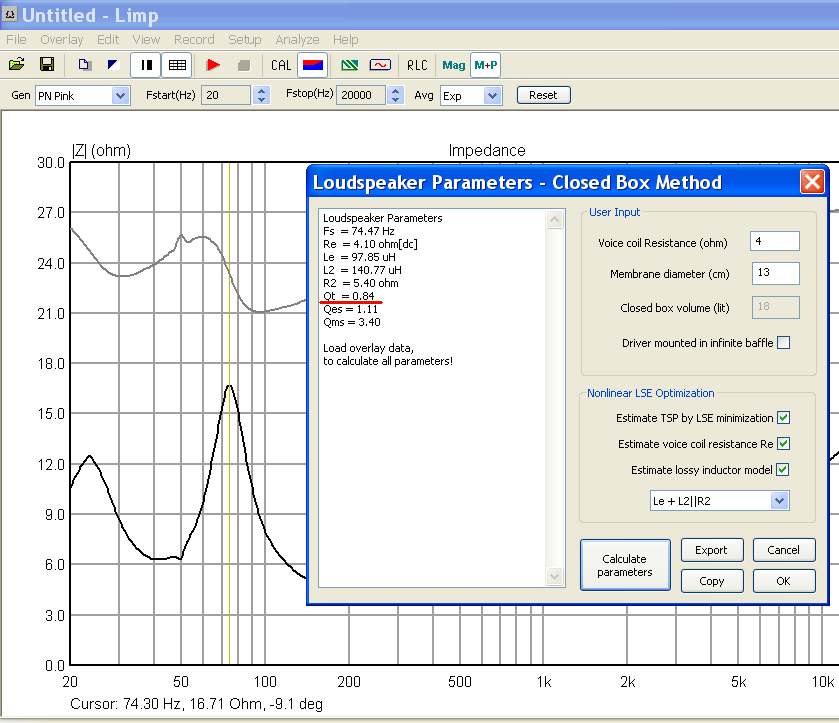Screen dimensions: 839x723
Task: Select the M+P magnitude and phase button
Action: coord(486,65)
